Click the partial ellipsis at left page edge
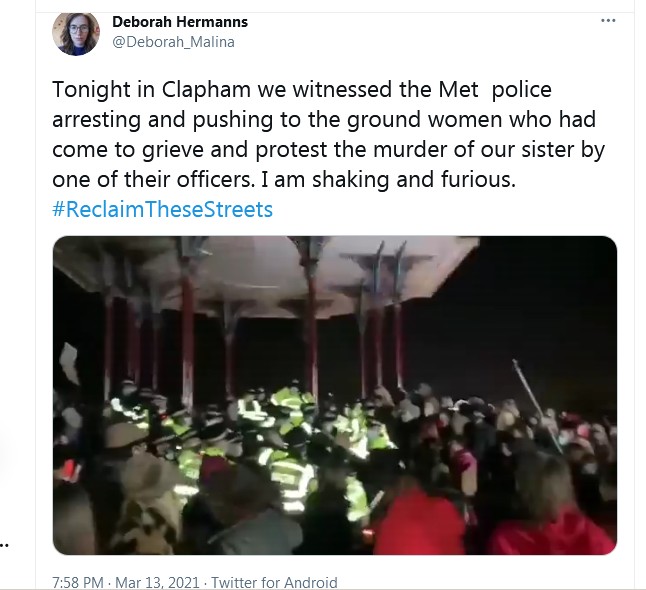The image size is (646, 590). [x=4, y=546]
